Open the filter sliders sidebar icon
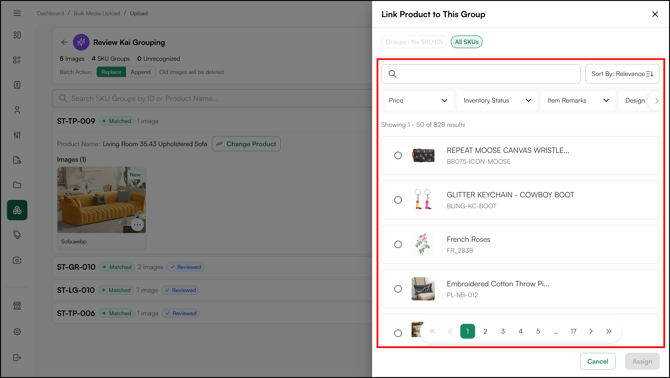This screenshot has height=378, width=670. 17,135
